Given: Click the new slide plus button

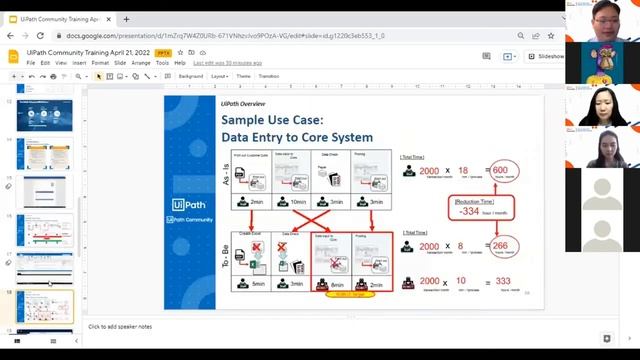Looking at the screenshot, I should pyautogui.click(x=14, y=76).
